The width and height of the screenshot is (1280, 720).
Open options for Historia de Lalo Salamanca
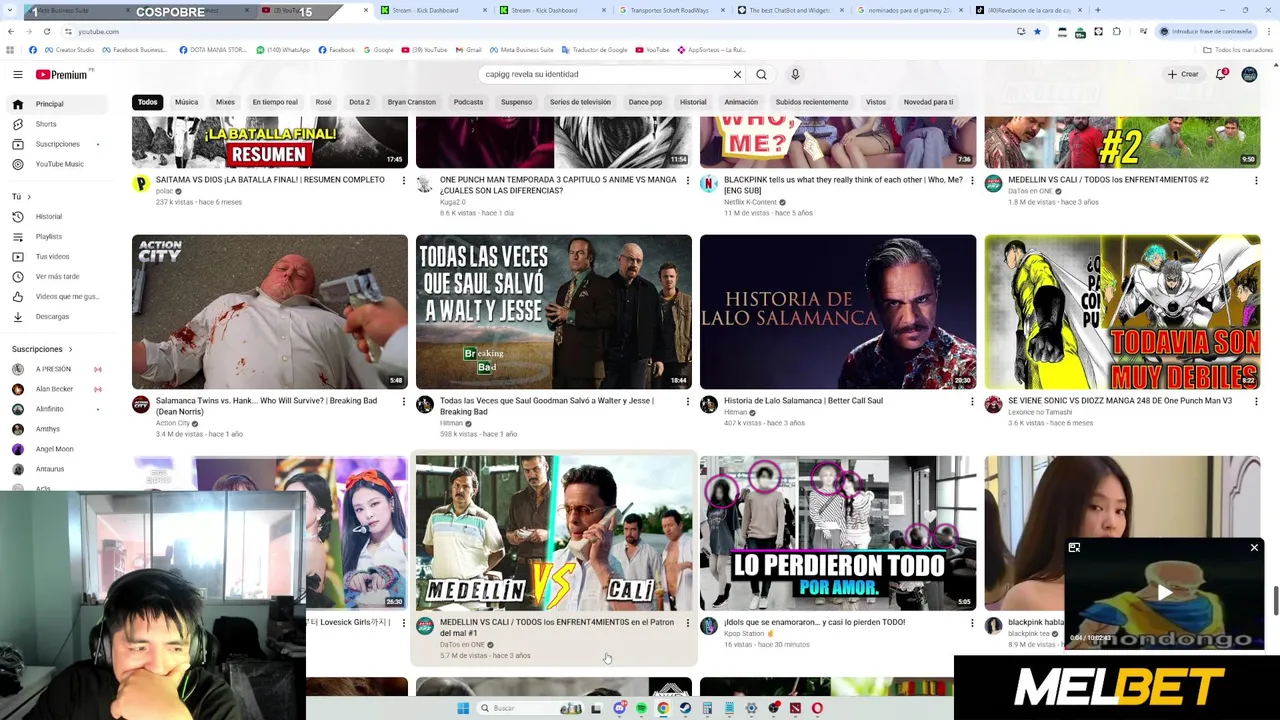(972, 402)
